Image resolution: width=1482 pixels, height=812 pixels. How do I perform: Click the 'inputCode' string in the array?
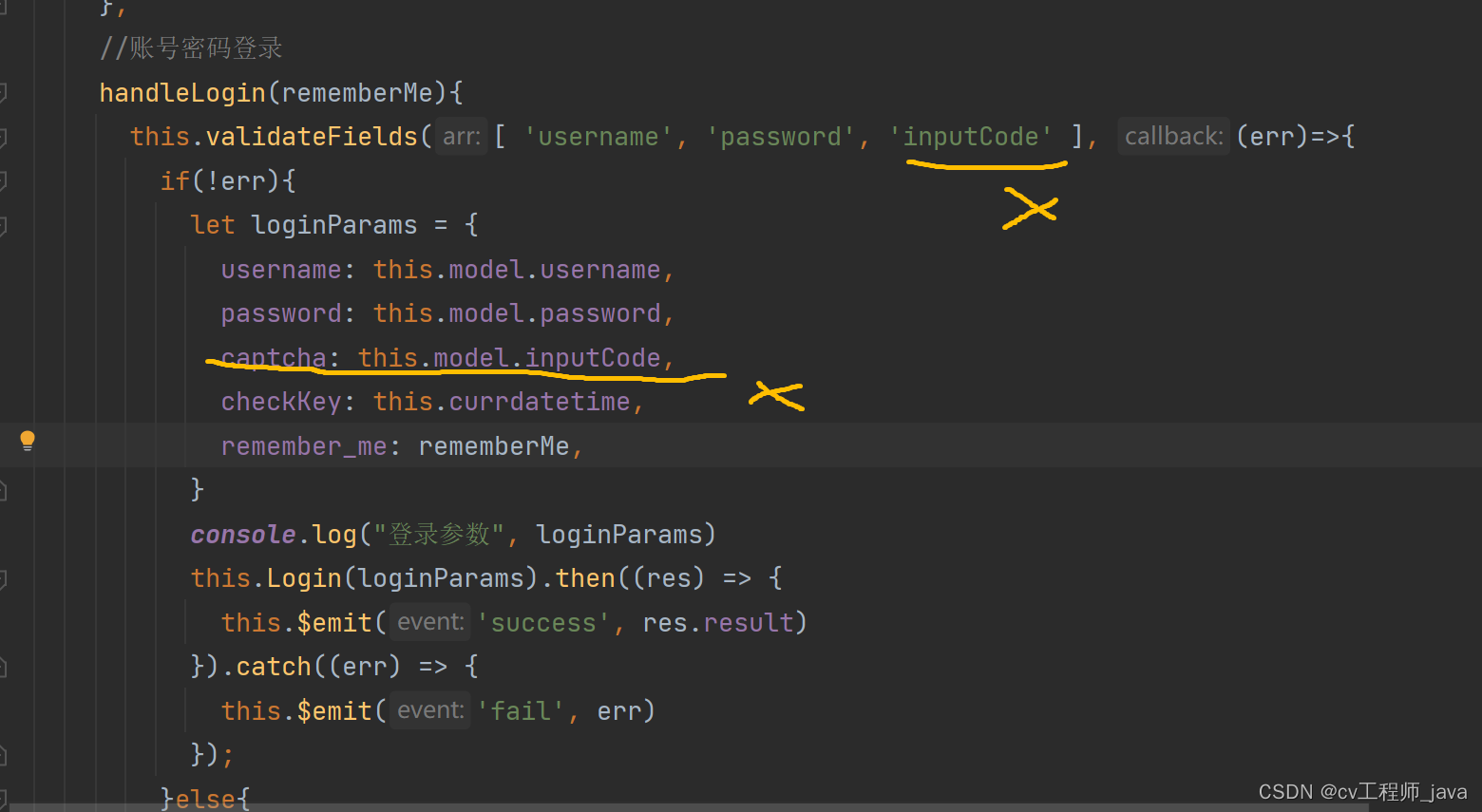pos(971,137)
